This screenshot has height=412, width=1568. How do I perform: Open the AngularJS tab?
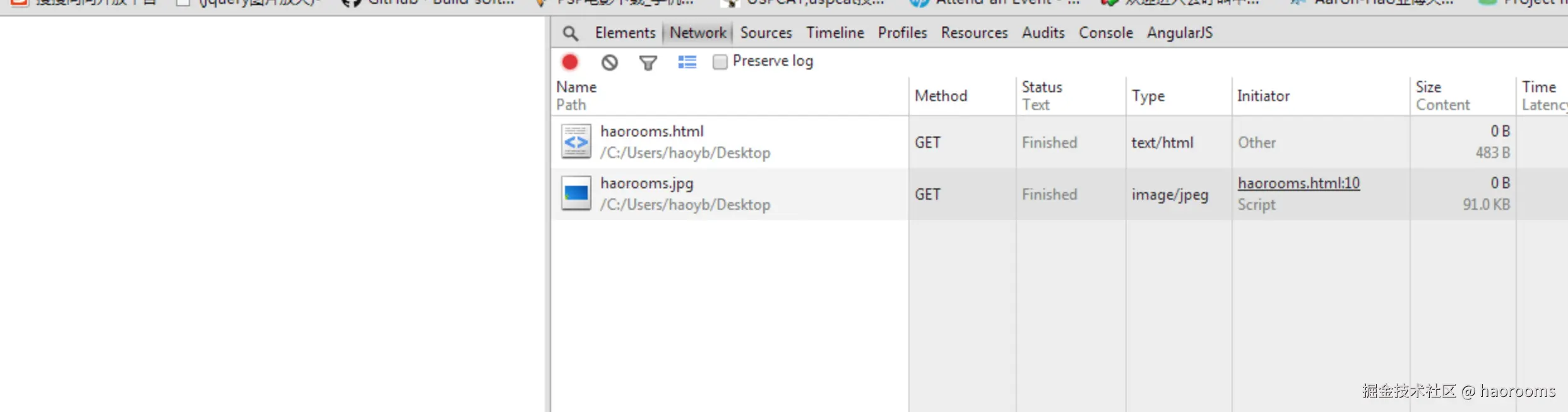pos(1179,33)
